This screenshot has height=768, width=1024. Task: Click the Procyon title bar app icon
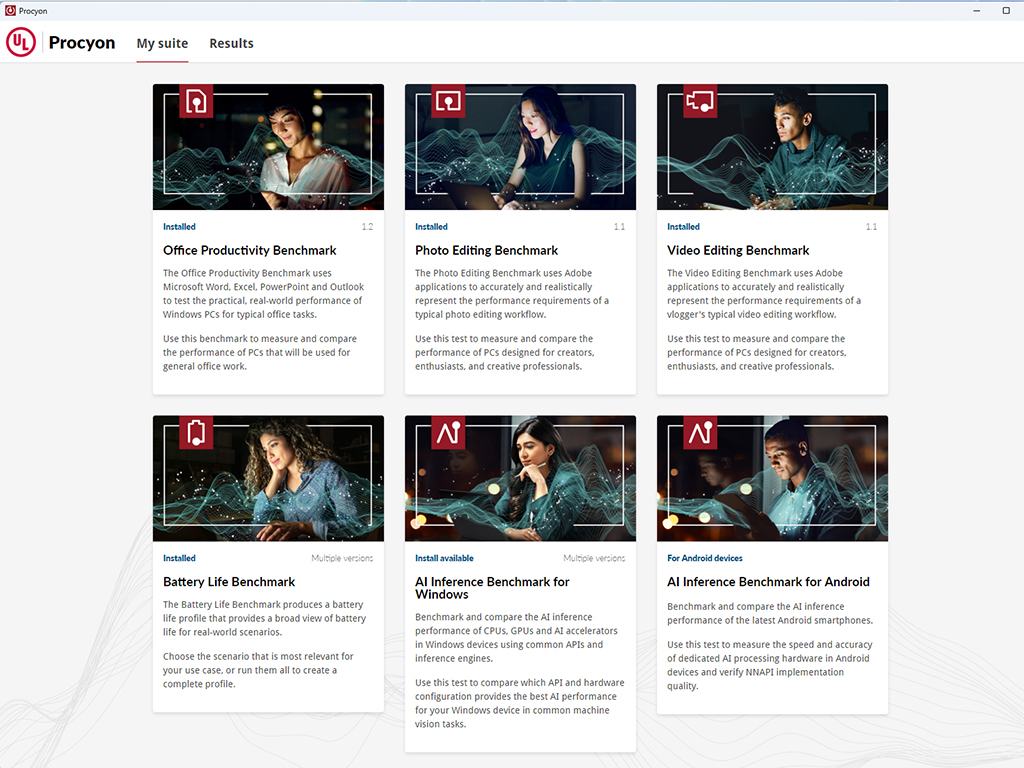tap(10, 10)
